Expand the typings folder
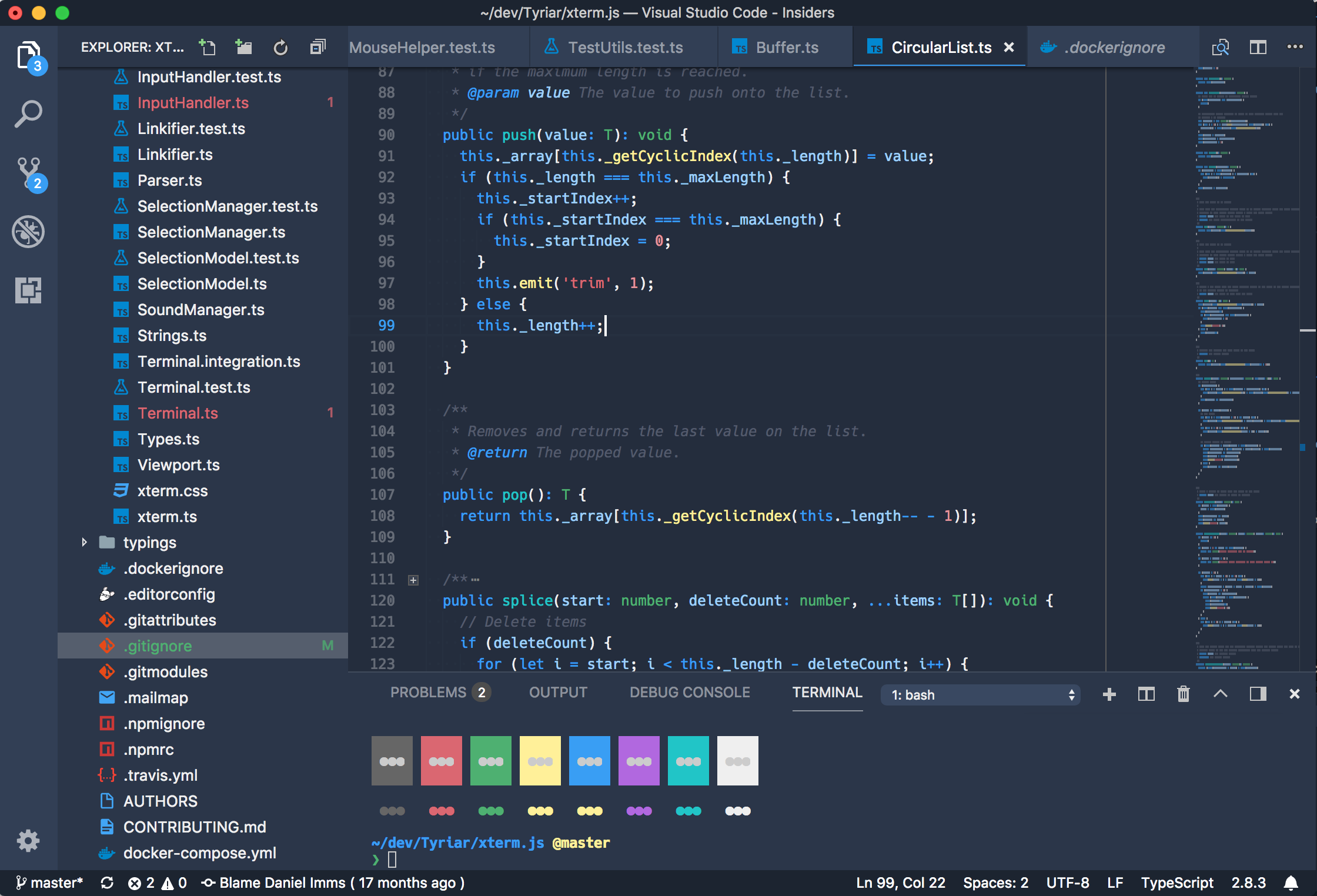This screenshot has height=896, width=1317. [85, 542]
